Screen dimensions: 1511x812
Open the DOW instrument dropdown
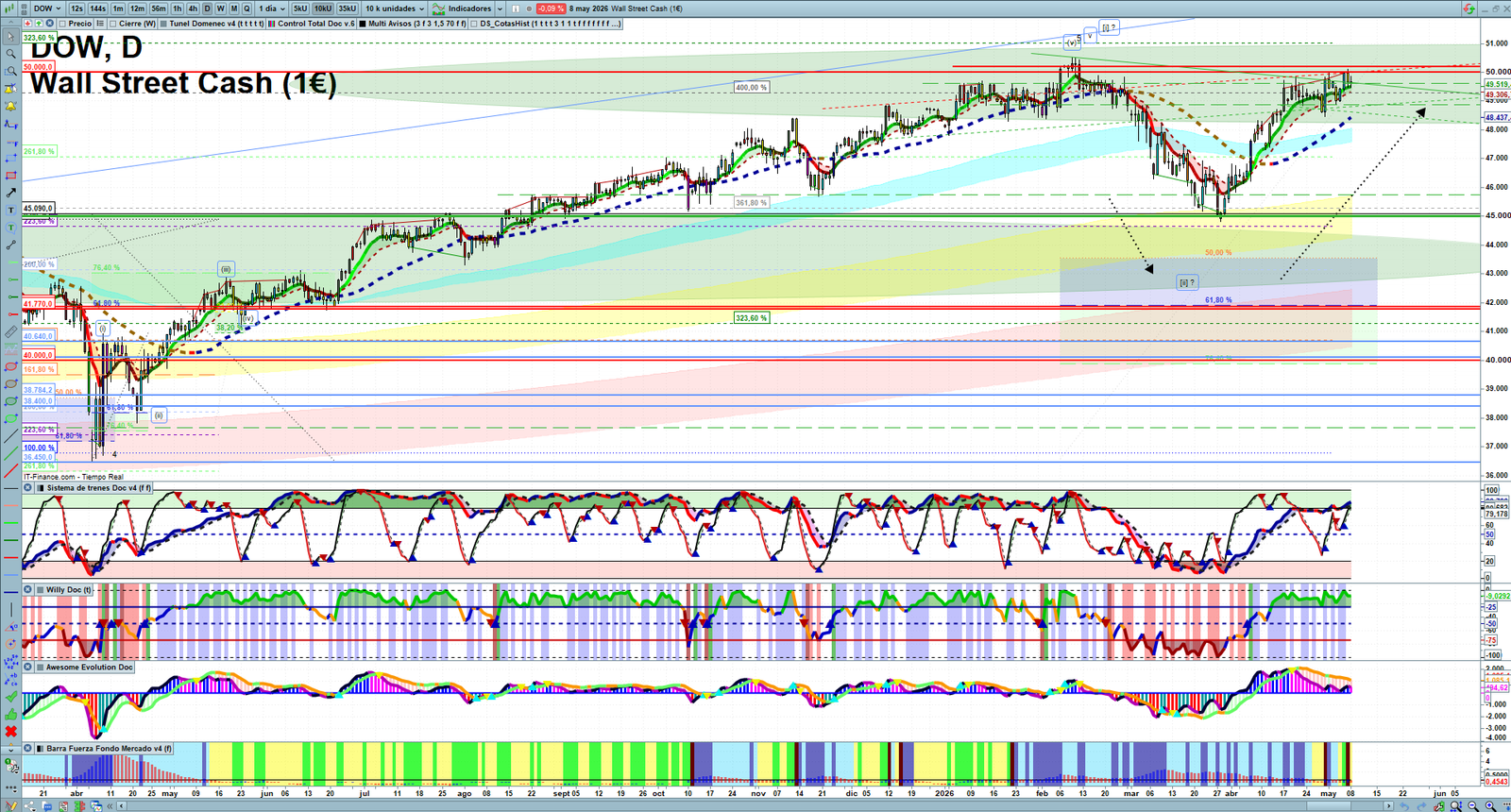coord(47,8)
